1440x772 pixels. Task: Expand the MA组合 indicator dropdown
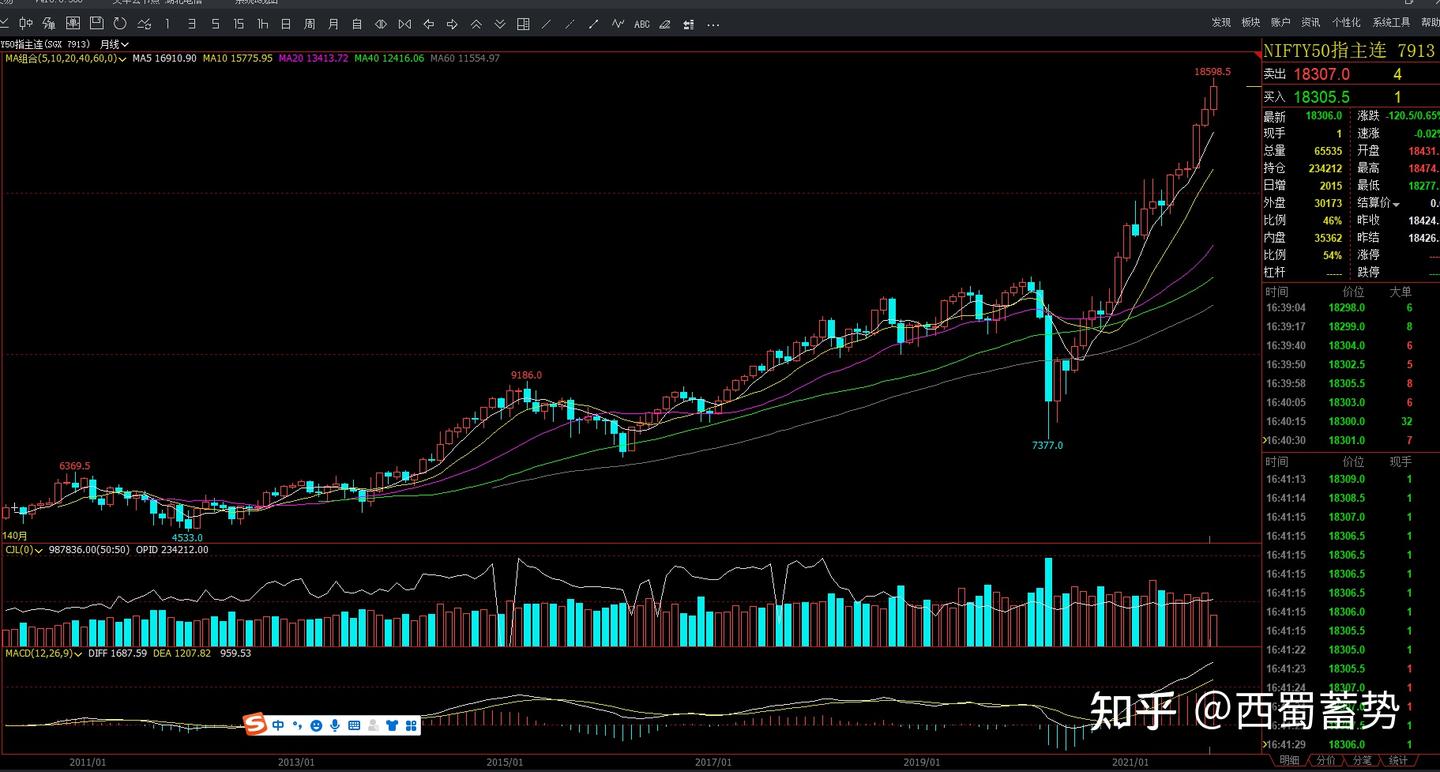(122, 59)
